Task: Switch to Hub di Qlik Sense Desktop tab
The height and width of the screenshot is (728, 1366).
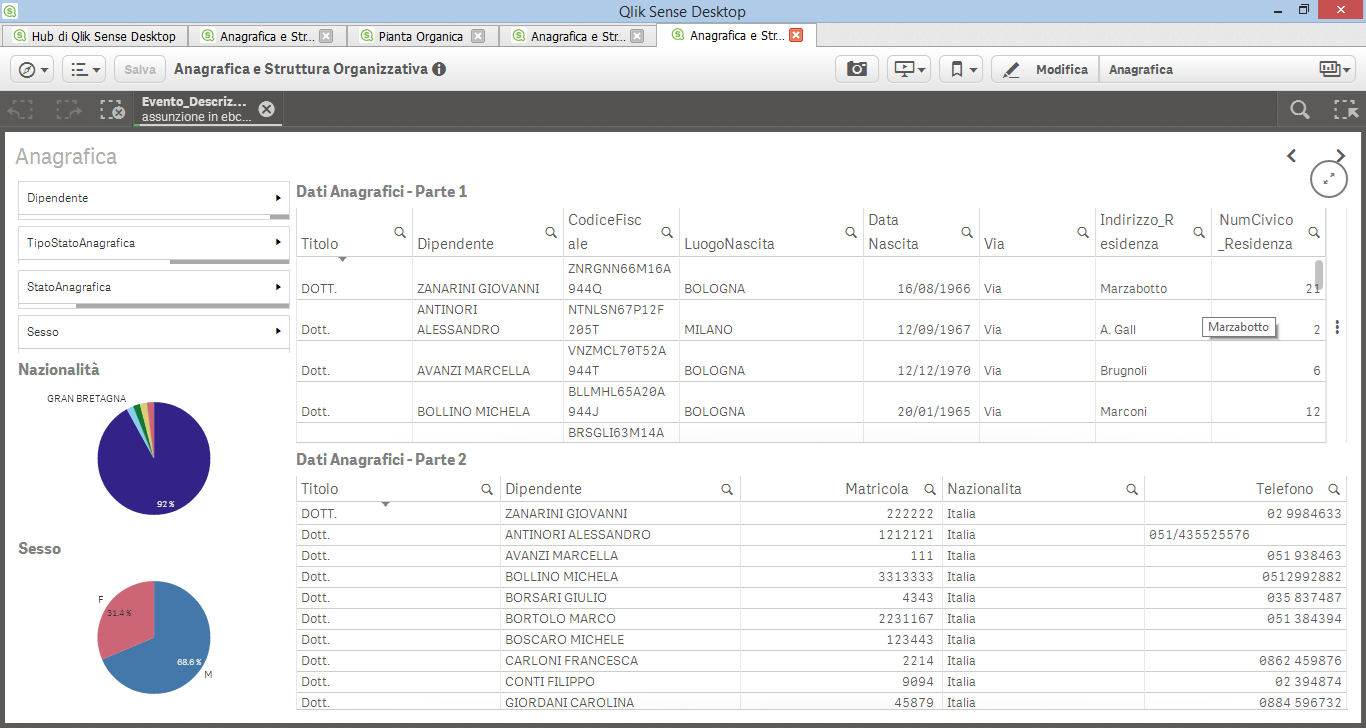Action: [95, 36]
